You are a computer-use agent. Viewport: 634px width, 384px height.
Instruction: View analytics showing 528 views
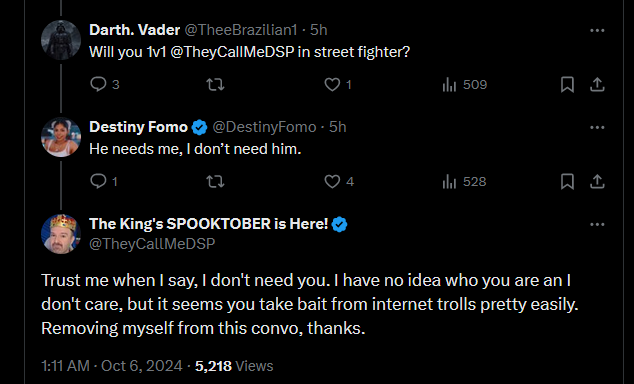pos(464,181)
